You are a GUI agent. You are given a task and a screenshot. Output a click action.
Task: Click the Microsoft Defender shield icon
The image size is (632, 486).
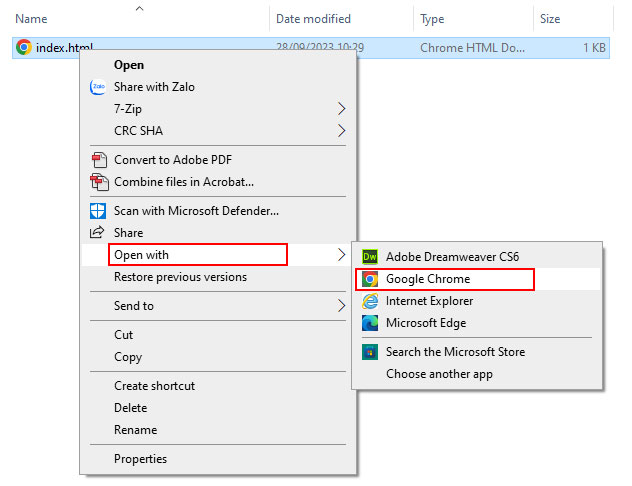(98, 211)
